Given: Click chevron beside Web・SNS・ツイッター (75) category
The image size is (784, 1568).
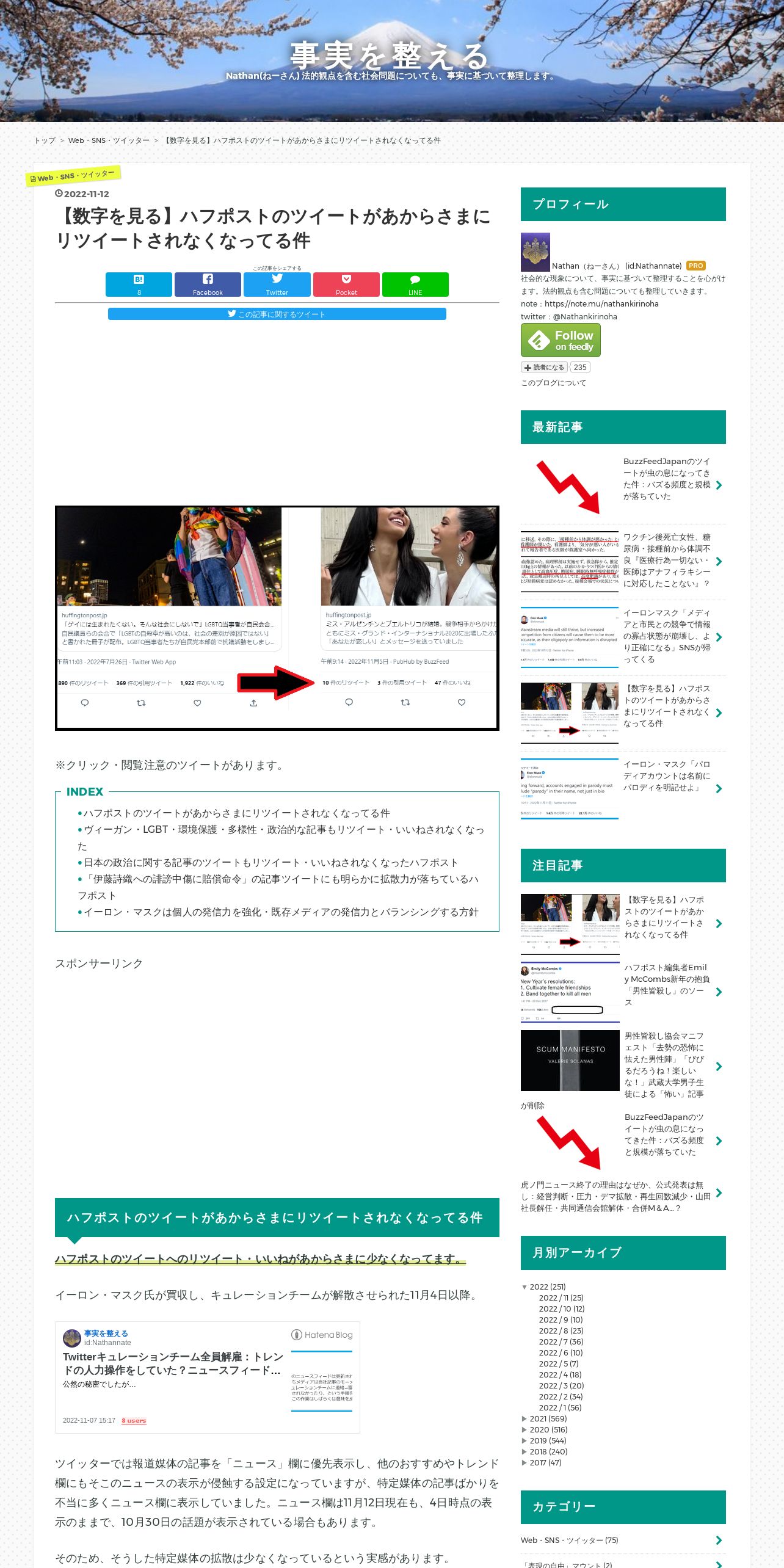Looking at the screenshot, I should point(719,1541).
